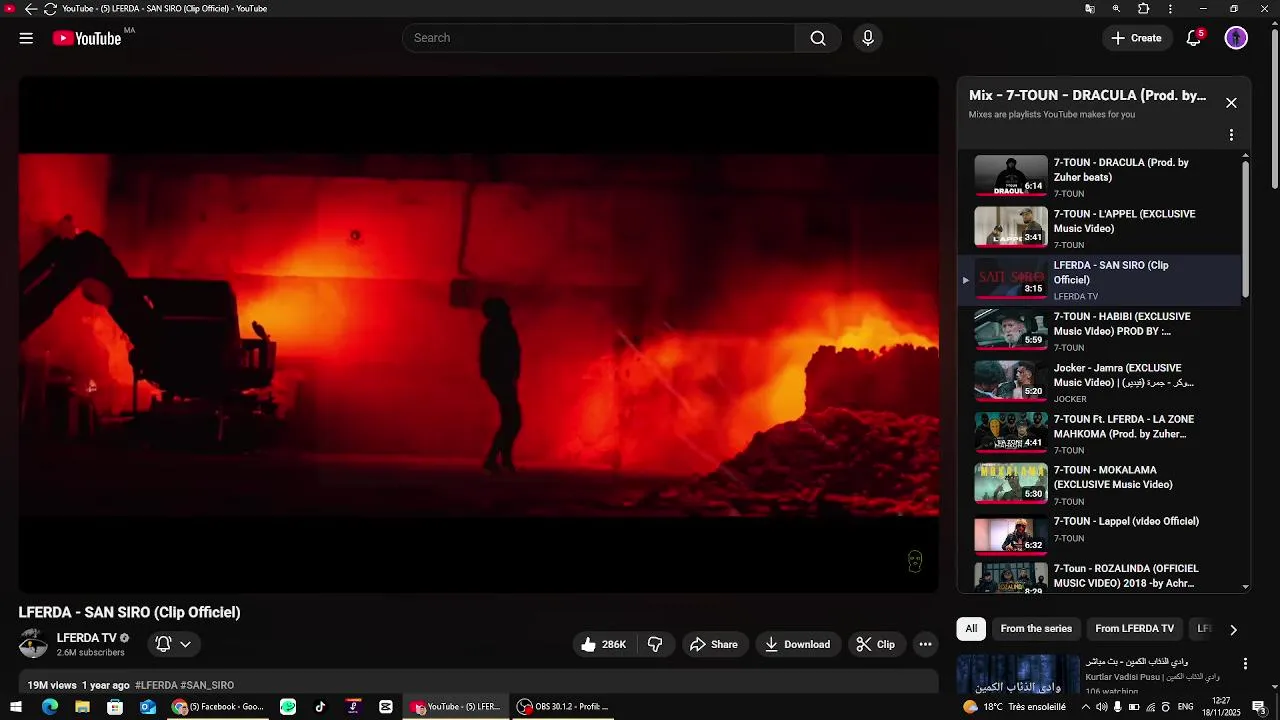This screenshot has height=720, width=1280.
Task: Switch to the OBS 30.1.2 taskbar window
Action: click(562, 707)
